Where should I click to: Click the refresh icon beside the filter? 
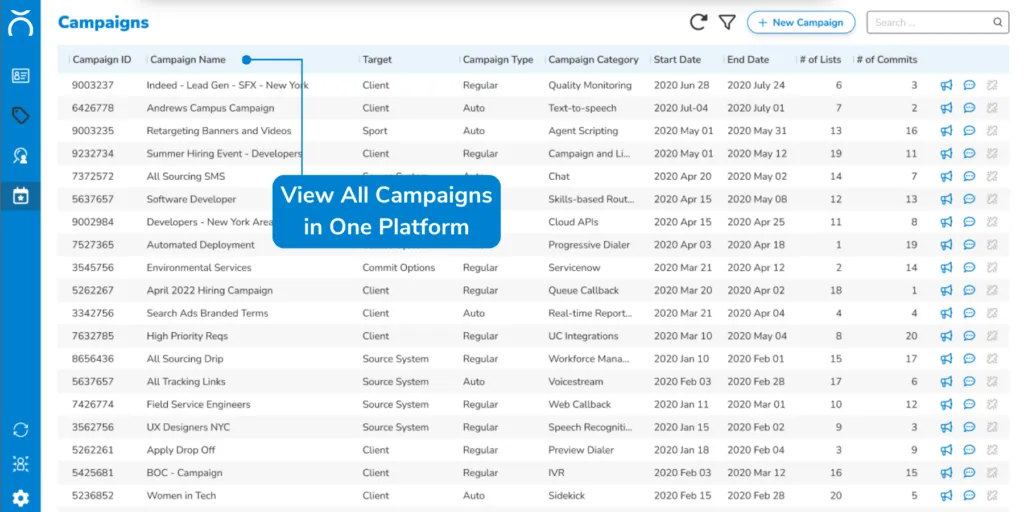point(698,22)
